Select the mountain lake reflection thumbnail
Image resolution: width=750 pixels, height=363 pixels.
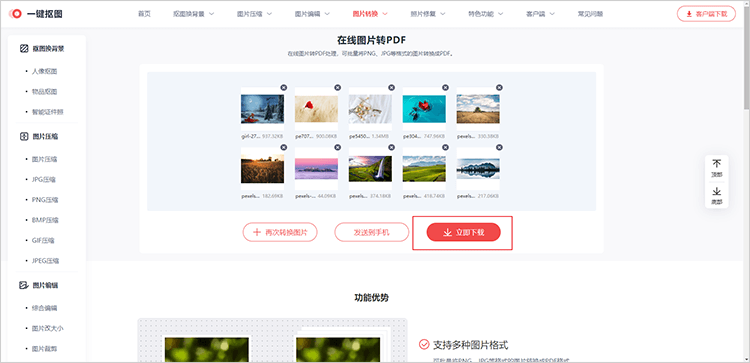click(478, 169)
